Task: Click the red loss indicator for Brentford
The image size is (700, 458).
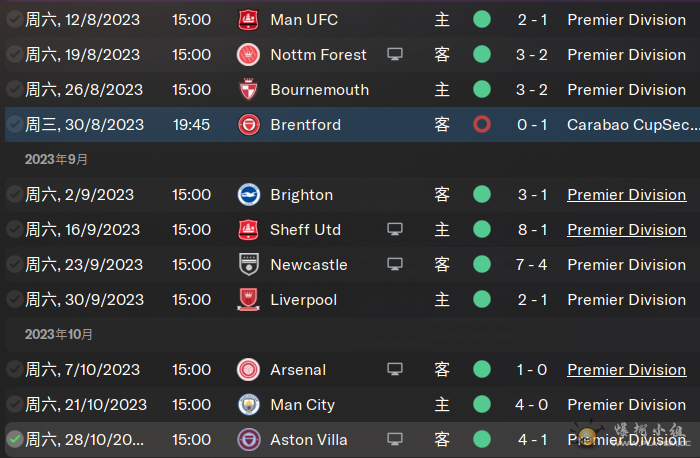Action: [482, 125]
